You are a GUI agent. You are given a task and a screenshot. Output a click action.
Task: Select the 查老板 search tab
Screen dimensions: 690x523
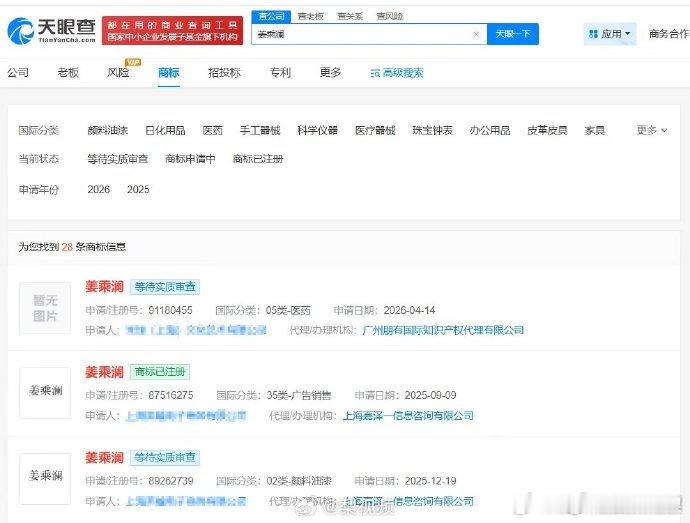[311, 16]
